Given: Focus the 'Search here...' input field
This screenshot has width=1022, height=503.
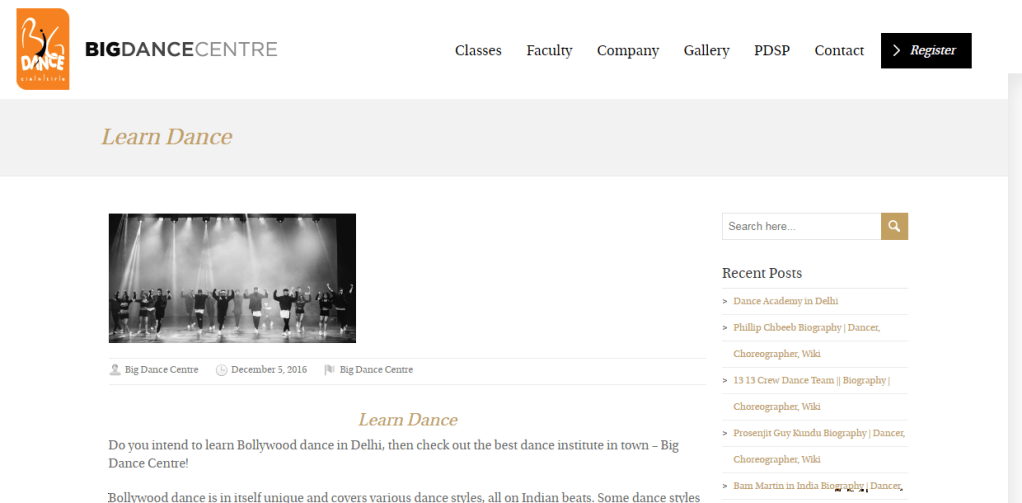Looking at the screenshot, I should (x=801, y=227).
